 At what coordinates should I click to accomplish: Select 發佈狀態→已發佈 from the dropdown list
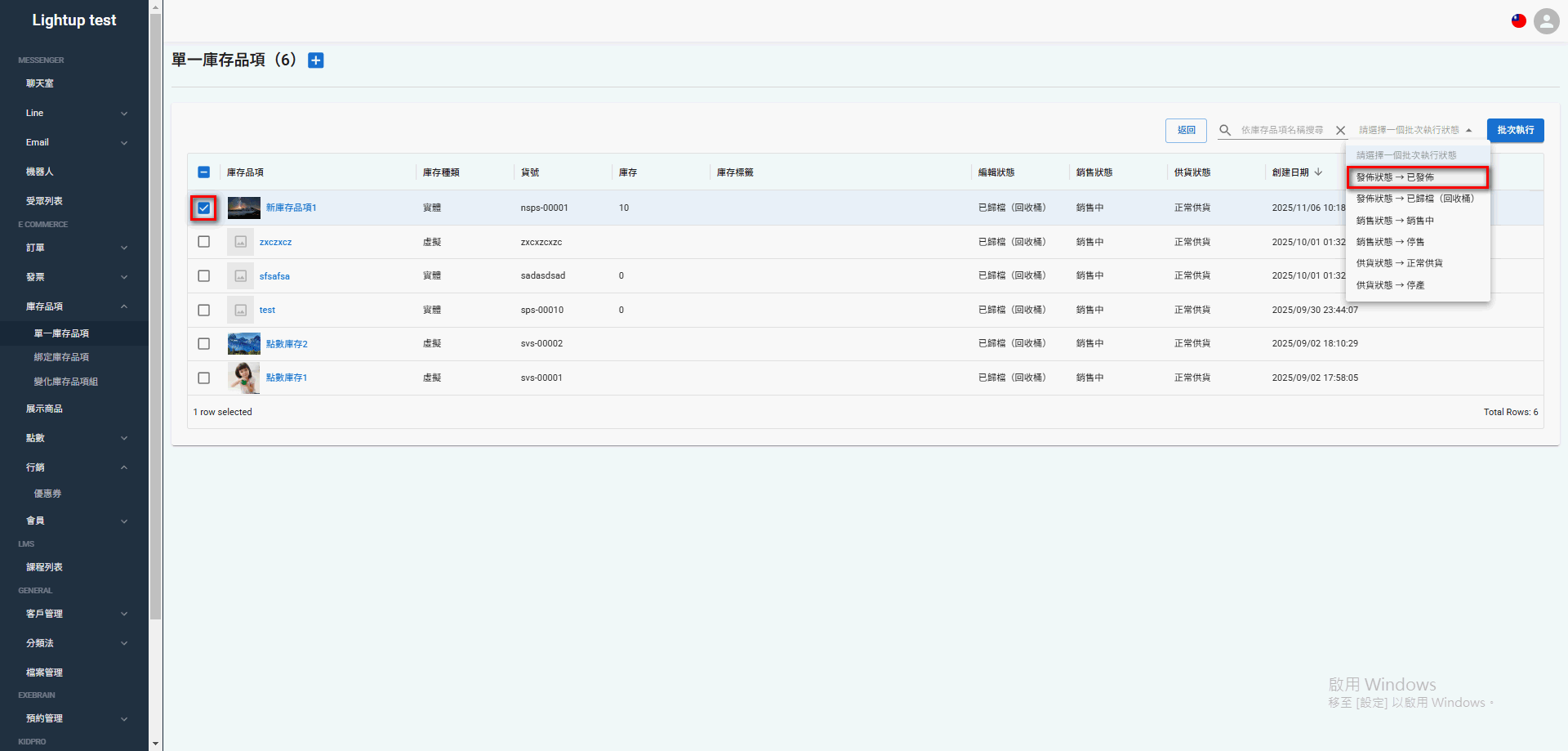[1398, 177]
